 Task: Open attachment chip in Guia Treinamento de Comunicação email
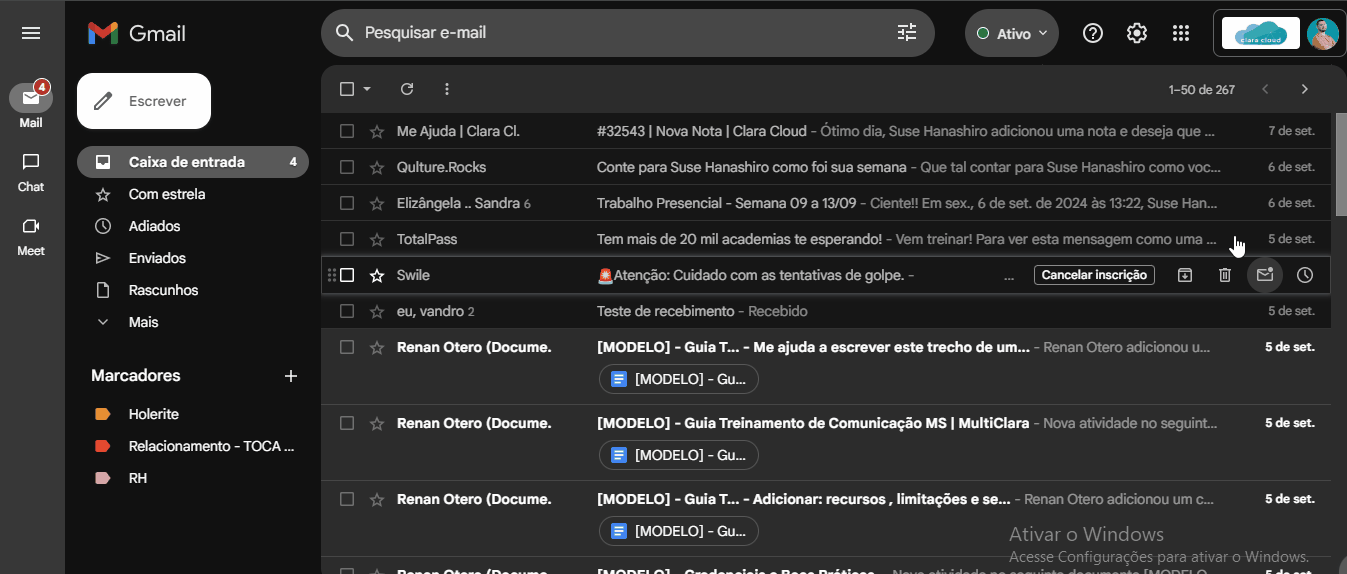(679, 455)
